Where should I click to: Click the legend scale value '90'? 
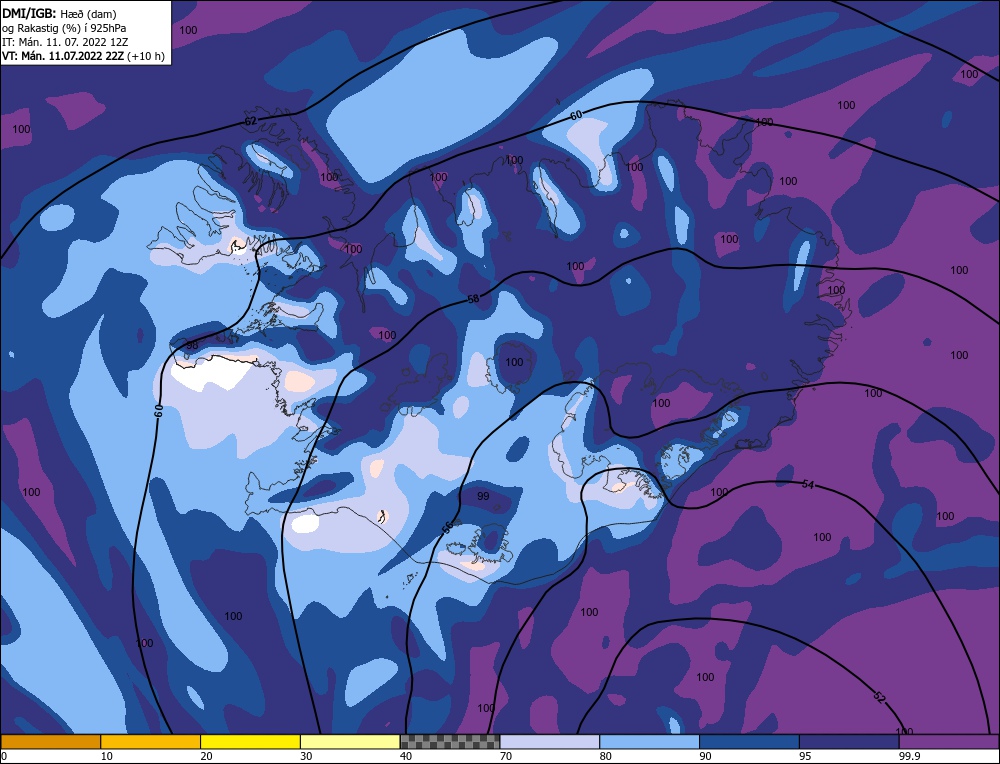(705, 756)
